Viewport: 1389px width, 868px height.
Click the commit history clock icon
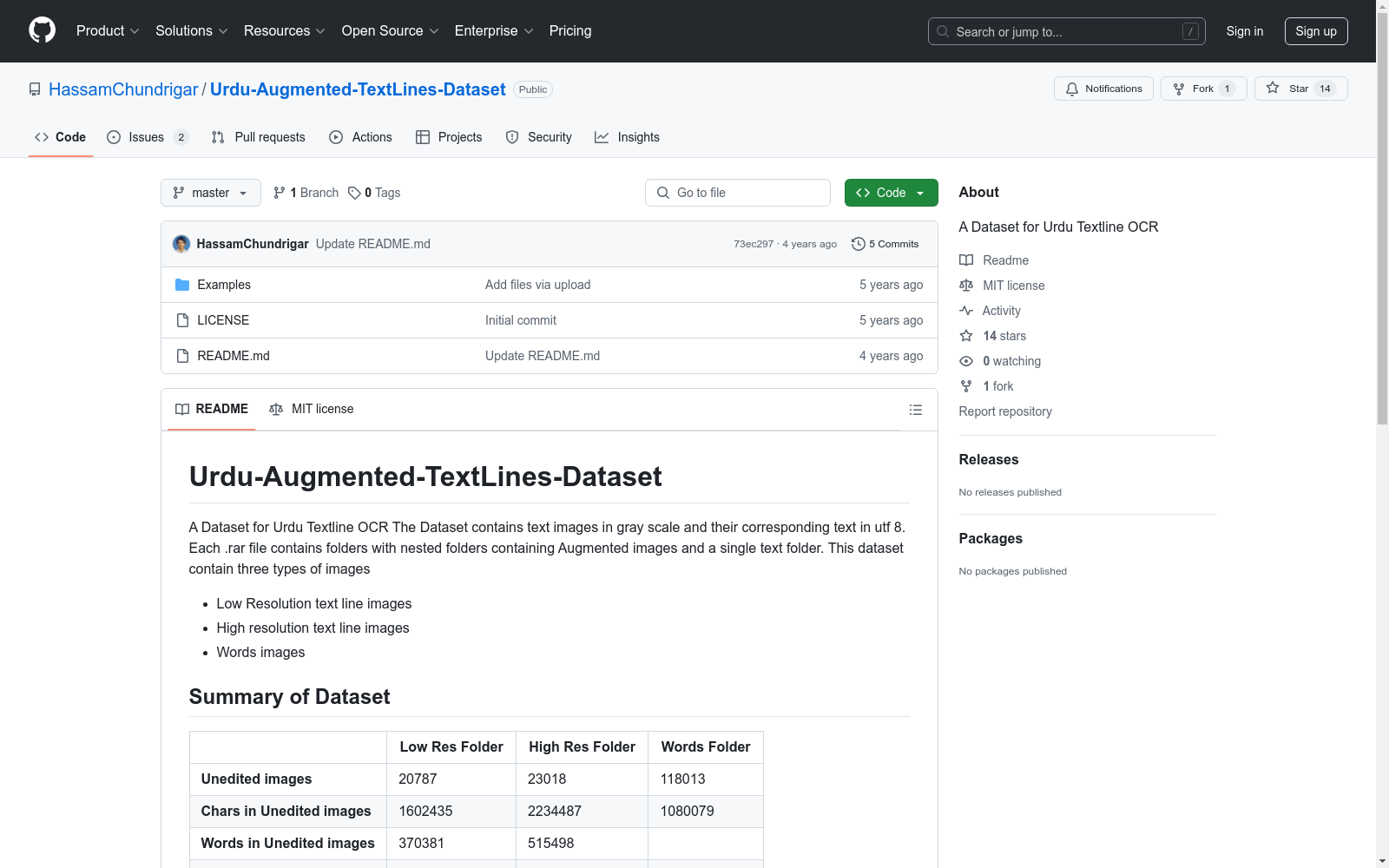pyautogui.click(x=859, y=244)
